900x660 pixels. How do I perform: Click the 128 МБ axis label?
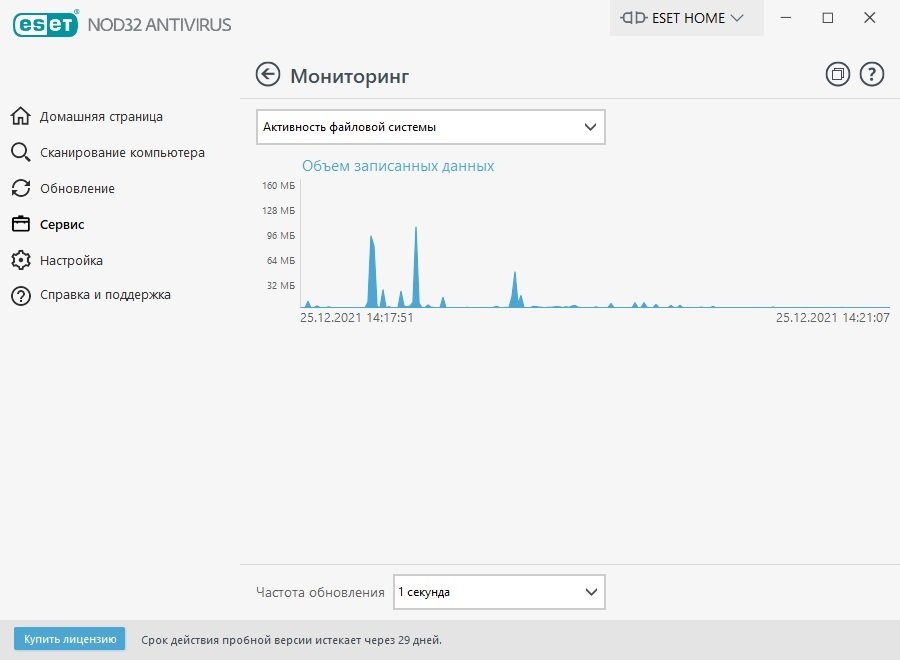coord(278,211)
